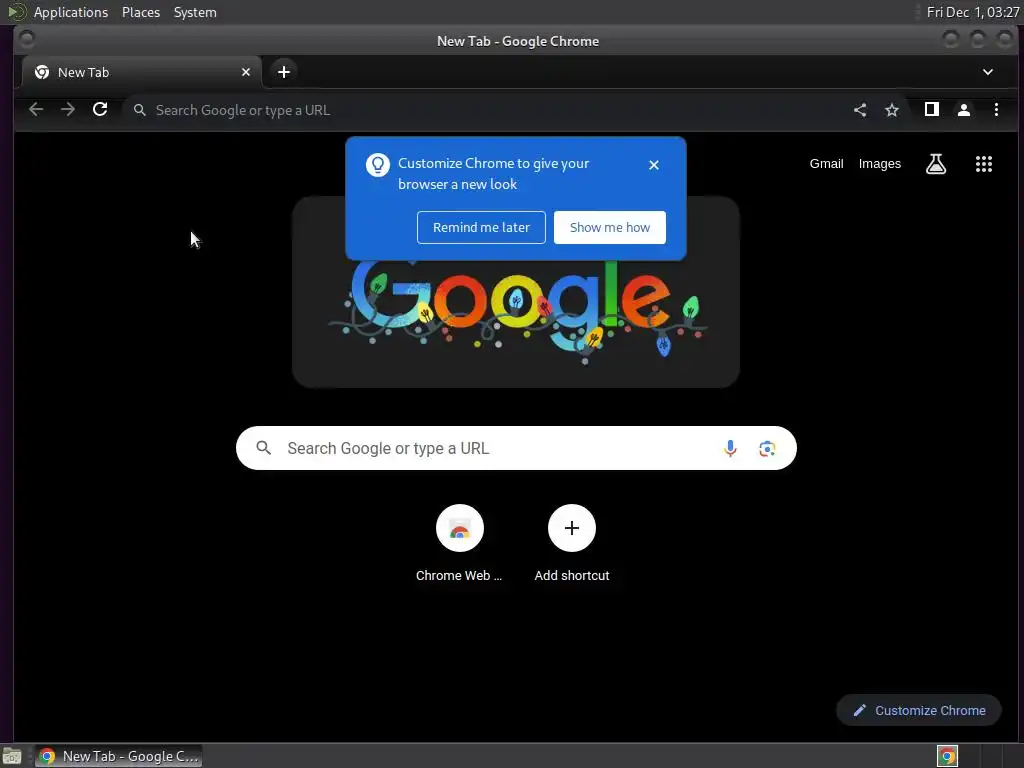Select the New Tab tab
This screenshot has width=1024, height=768.
coord(142,72)
